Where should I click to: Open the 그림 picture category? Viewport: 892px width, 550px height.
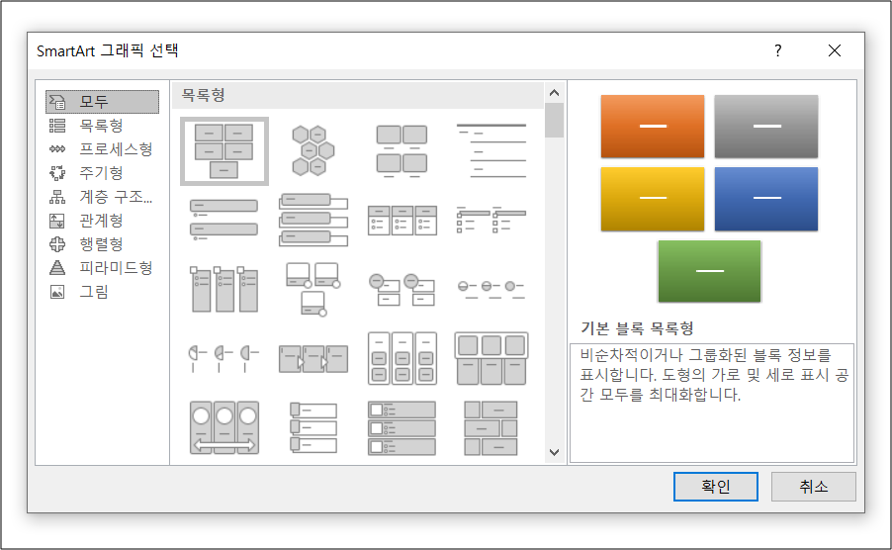coord(102,292)
